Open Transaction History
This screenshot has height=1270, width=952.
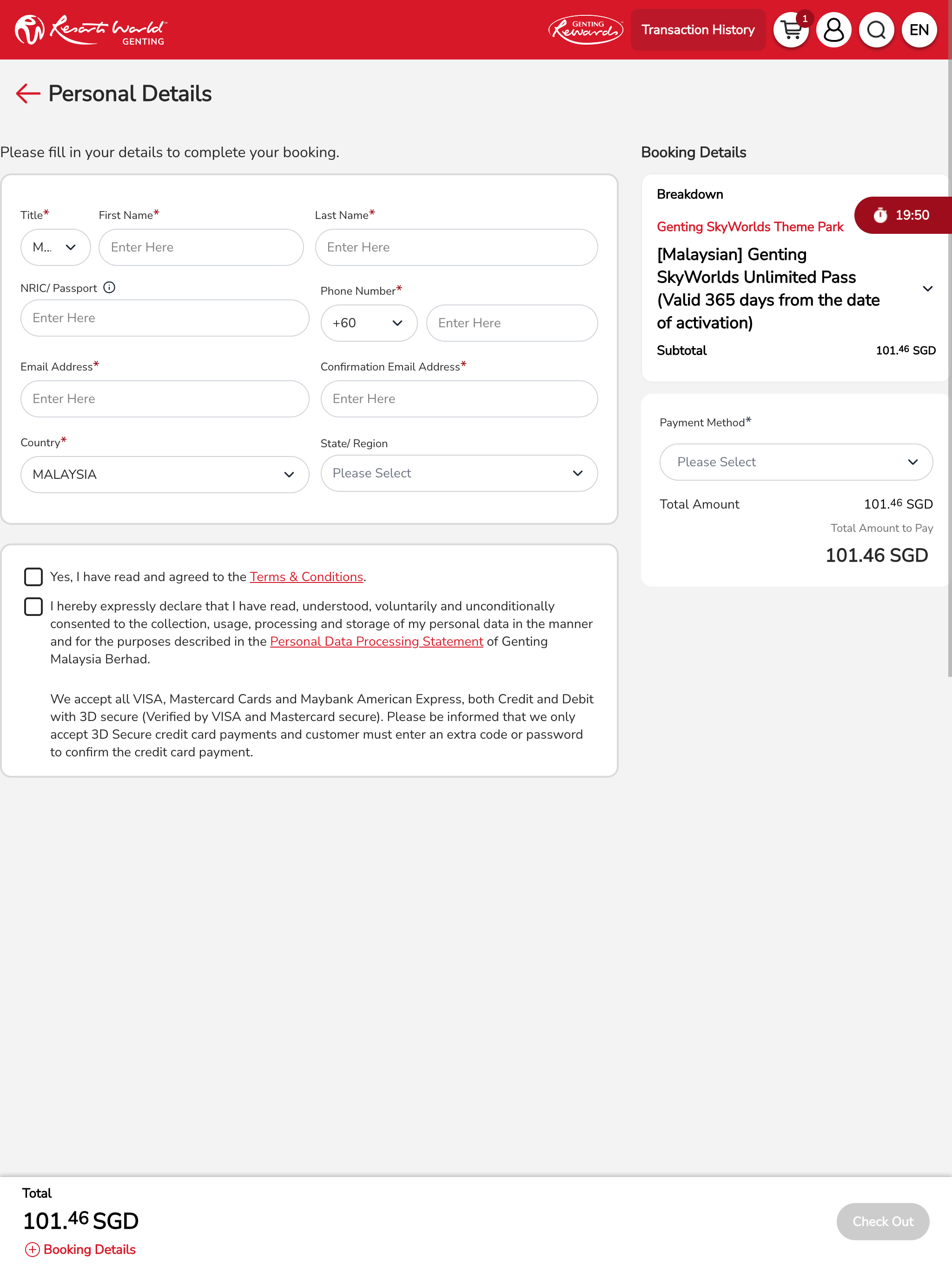tap(698, 30)
